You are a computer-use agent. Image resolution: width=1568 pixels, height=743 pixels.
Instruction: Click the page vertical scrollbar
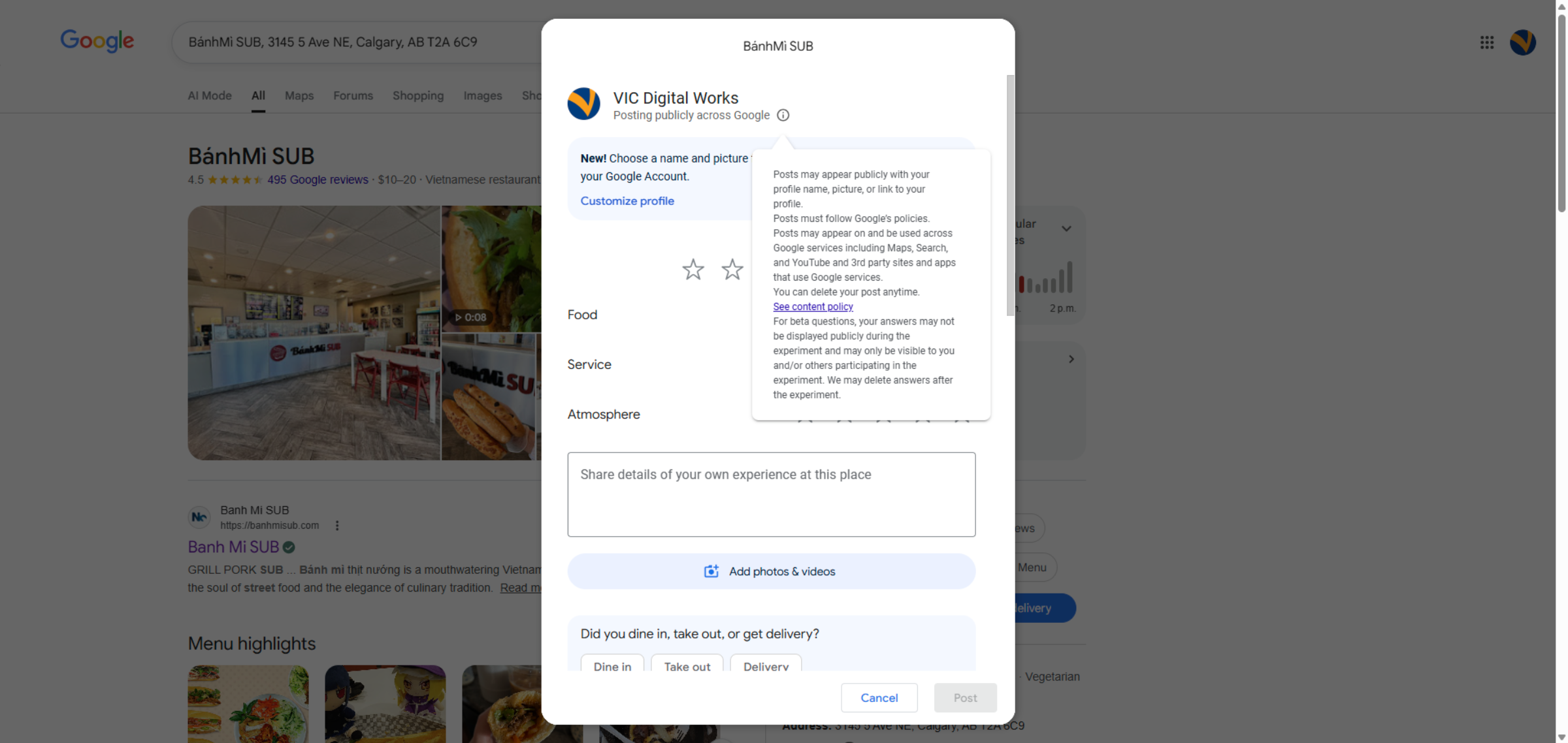pos(1561,112)
